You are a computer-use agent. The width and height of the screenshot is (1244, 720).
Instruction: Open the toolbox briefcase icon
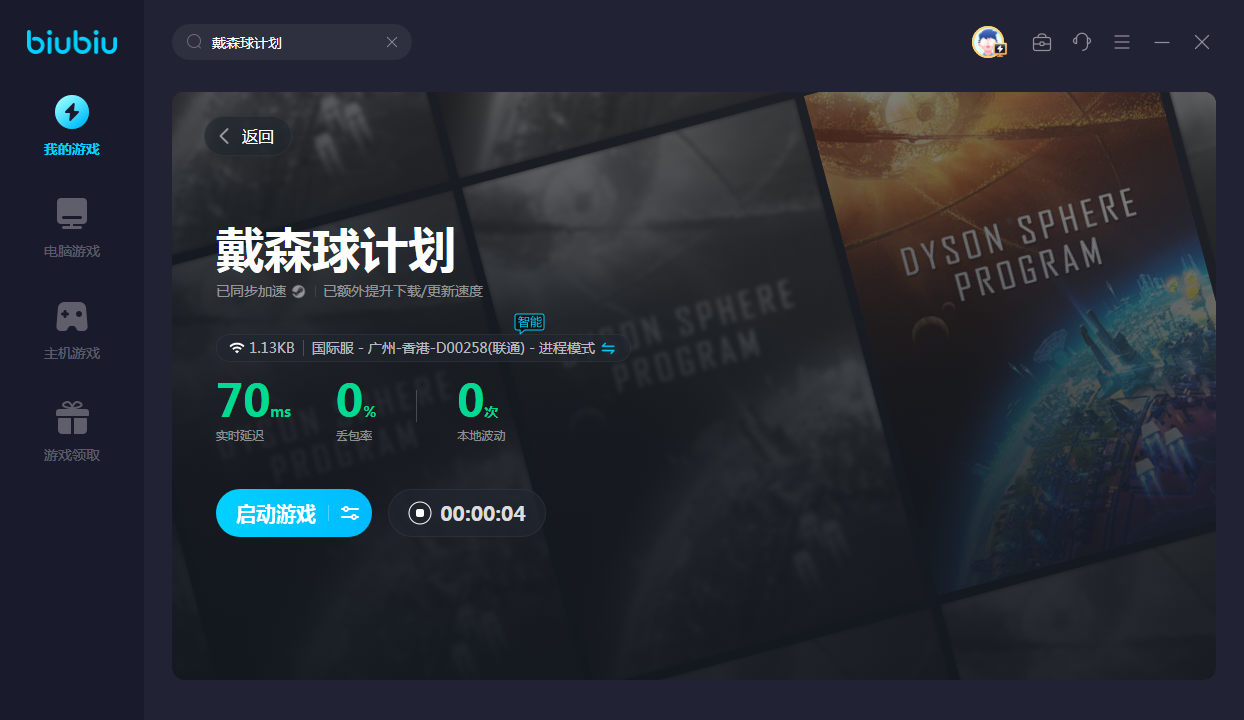1042,42
